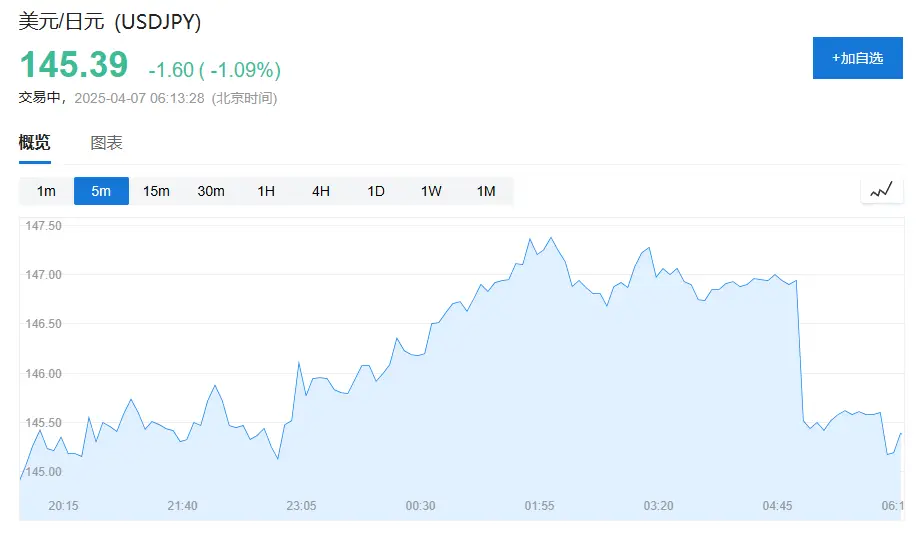Viewport: 921px width, 535px height.
Task: Switch to the 概览 tab
Action: pyautogui.click(x=34, y=143)
